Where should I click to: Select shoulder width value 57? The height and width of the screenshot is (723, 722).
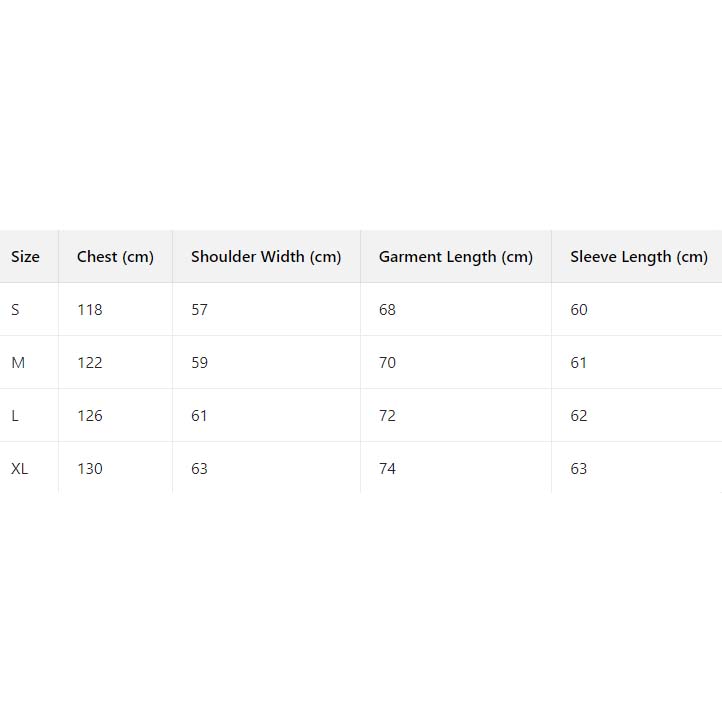(x=200, y=310)
